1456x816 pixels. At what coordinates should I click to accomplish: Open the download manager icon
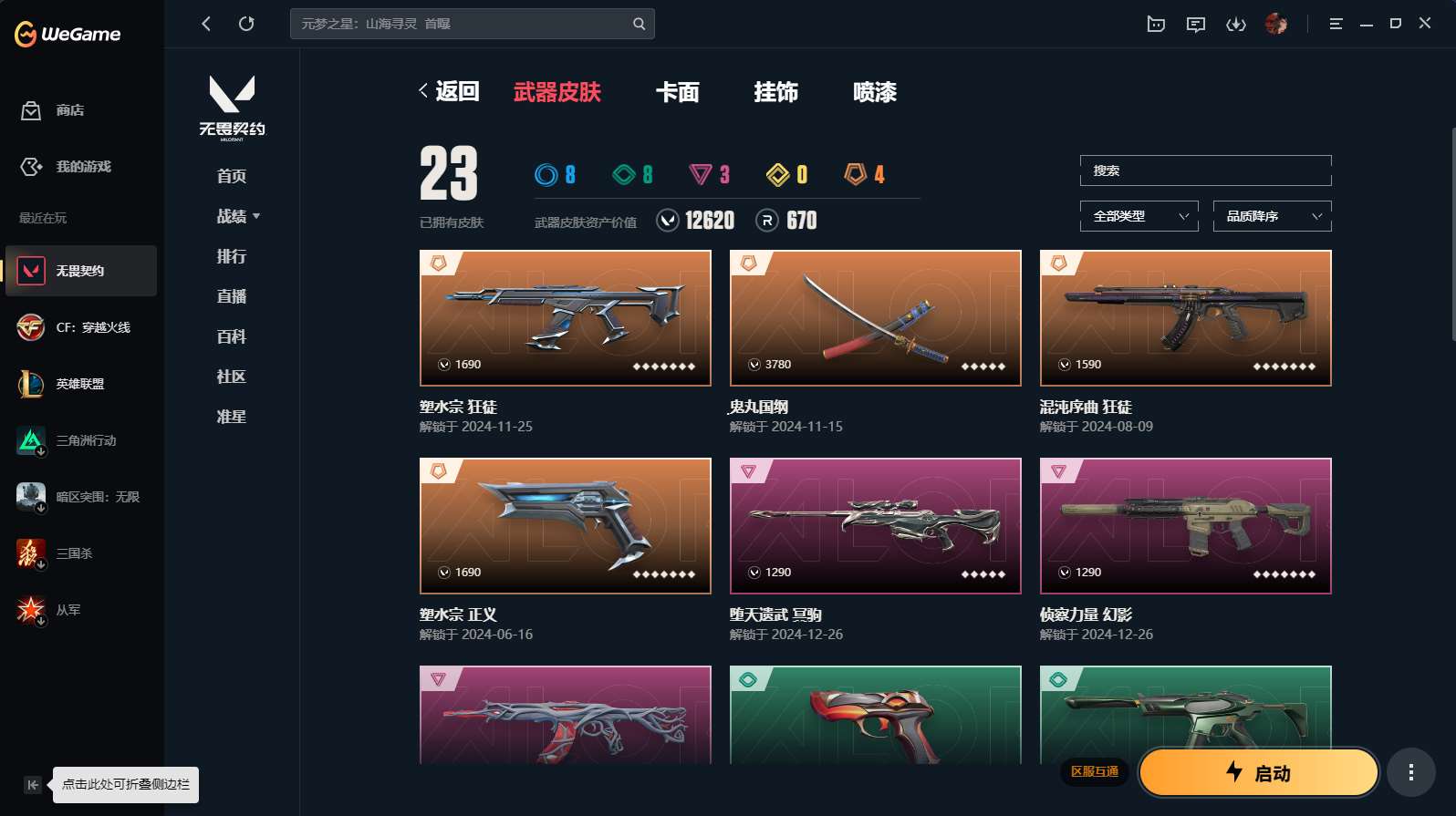pos(1236,25)
